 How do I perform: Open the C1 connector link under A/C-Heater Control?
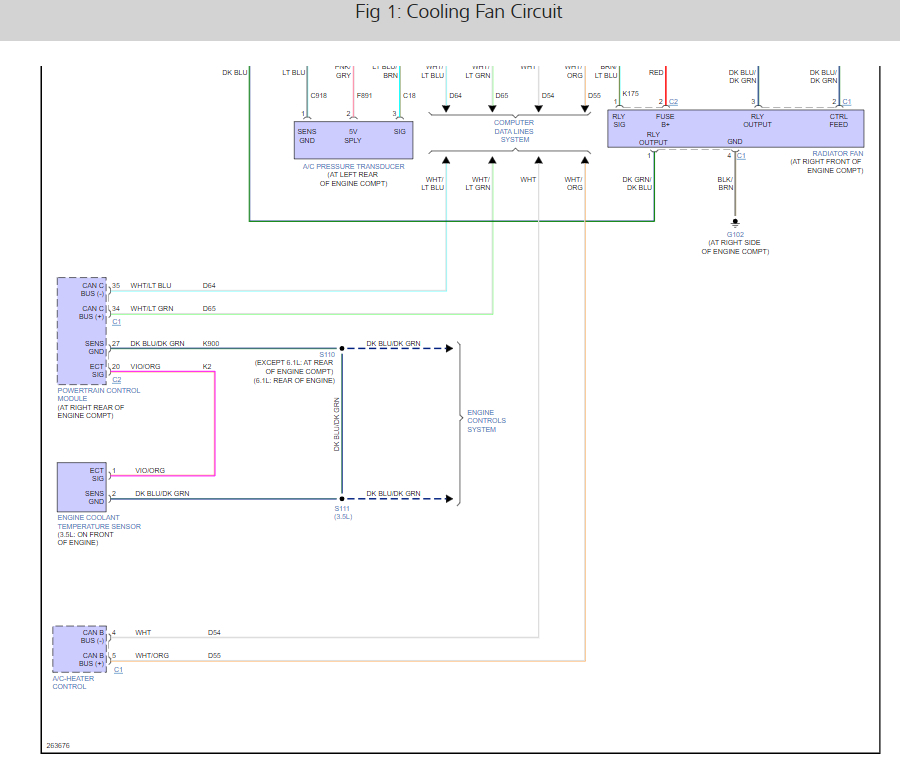117,669
